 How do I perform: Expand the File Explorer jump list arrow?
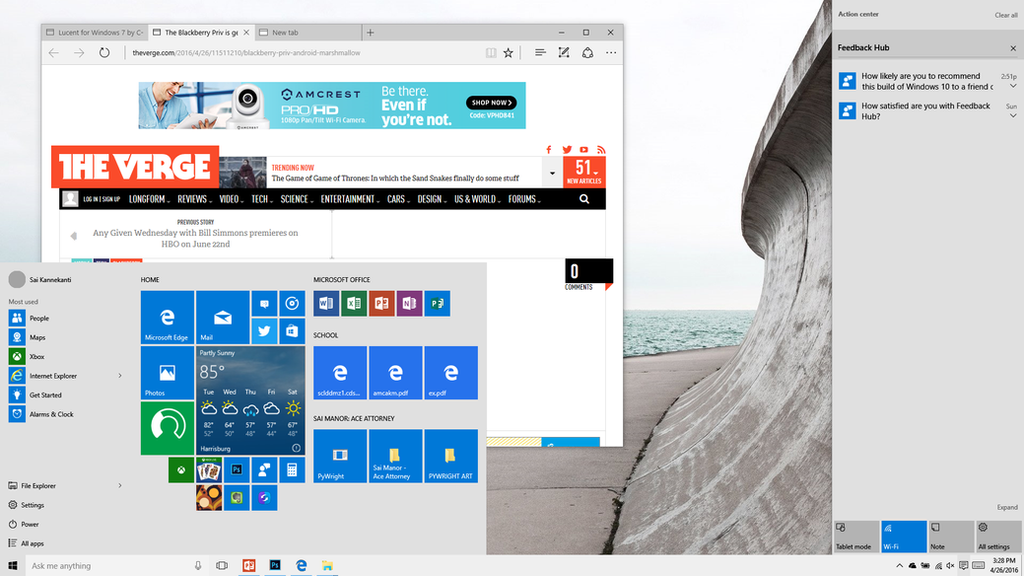pyautogui.click(x=120, y=486)
